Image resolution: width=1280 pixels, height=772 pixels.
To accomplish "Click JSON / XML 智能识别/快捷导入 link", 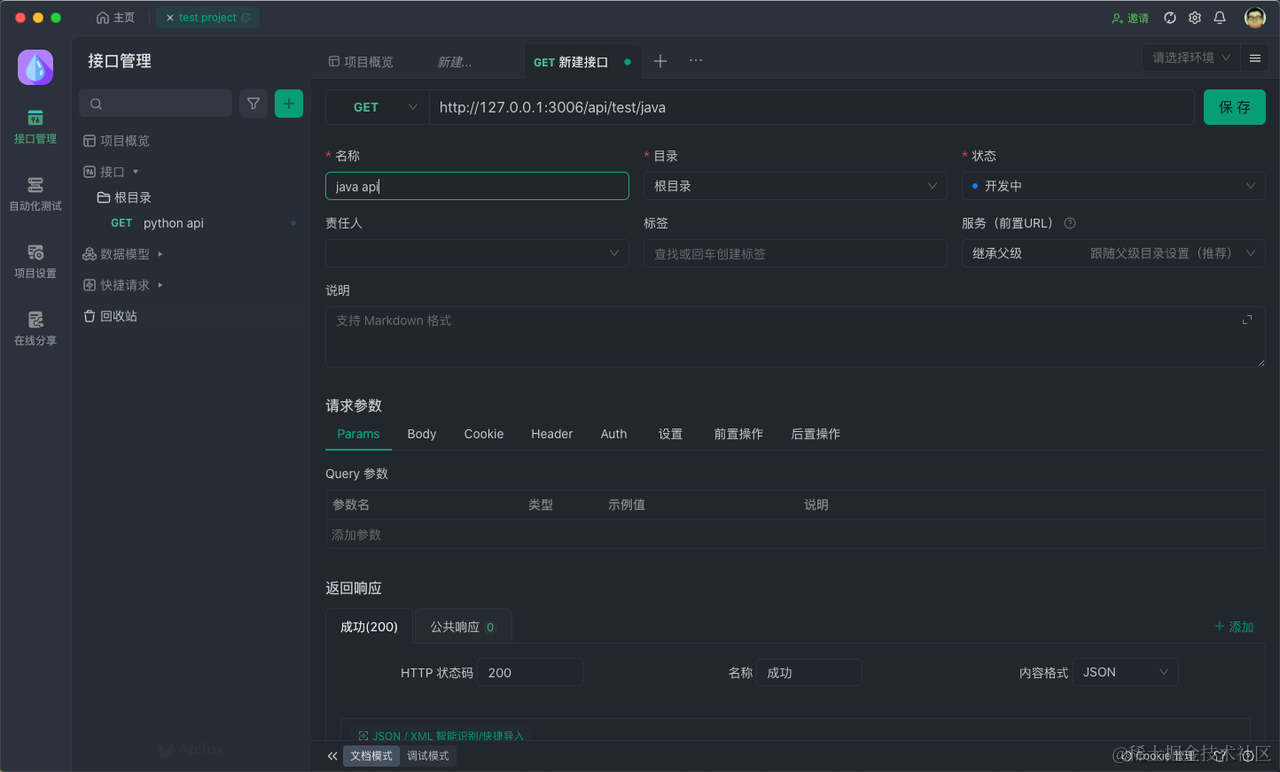I will [x=441, y=736].
